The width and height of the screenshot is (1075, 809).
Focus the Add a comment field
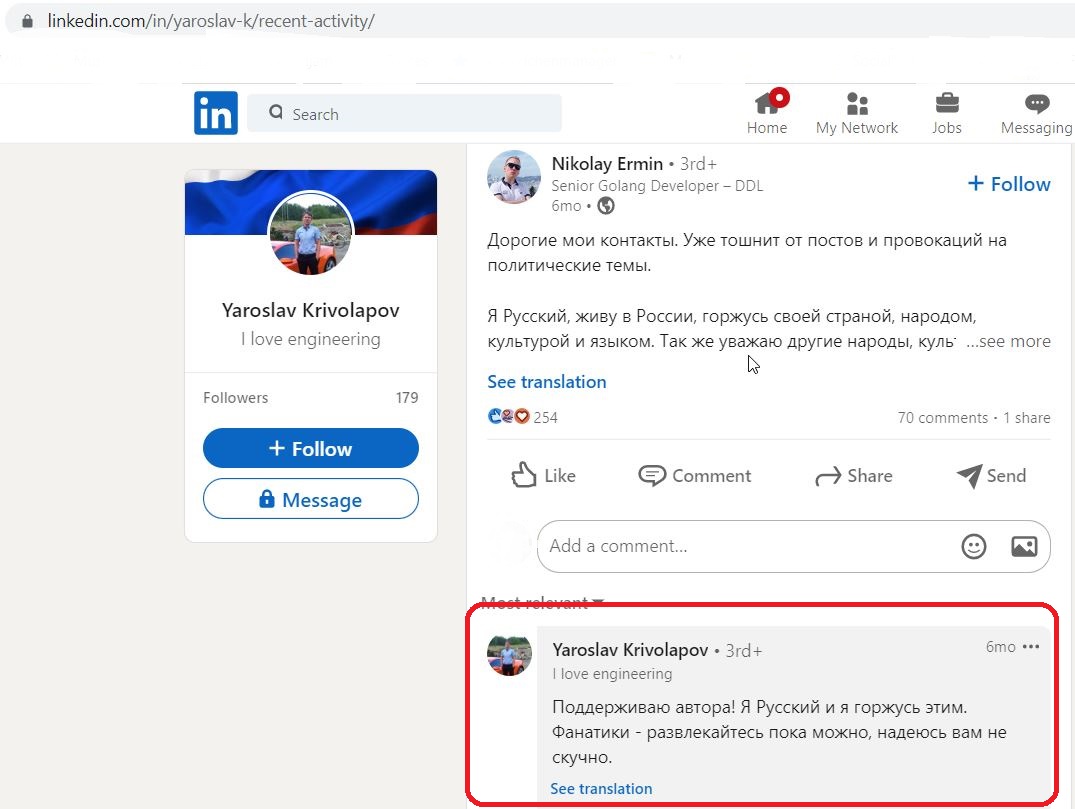pyautogui.click(x=794, y=546)
